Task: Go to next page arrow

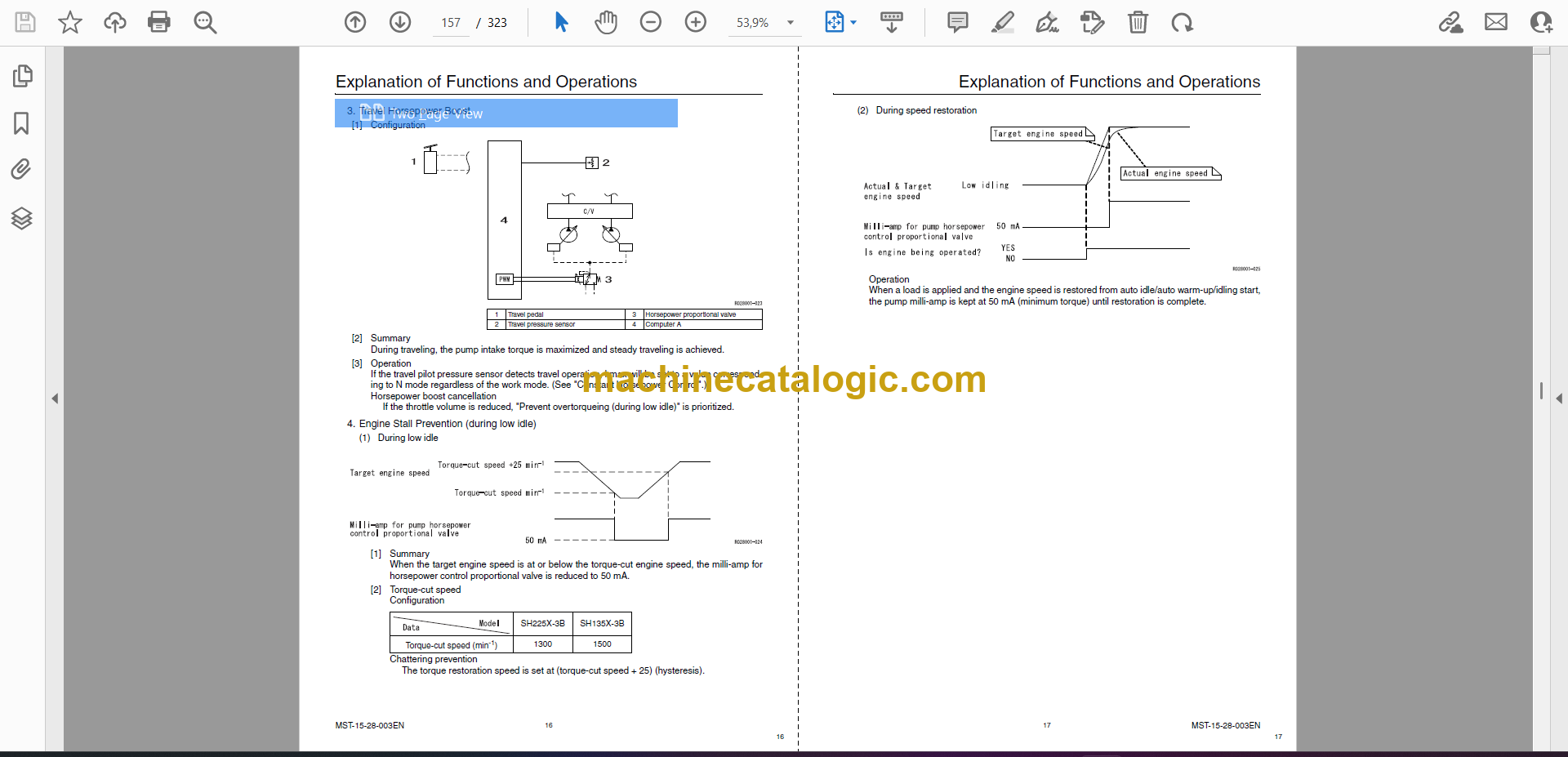Action: point(400,22)
